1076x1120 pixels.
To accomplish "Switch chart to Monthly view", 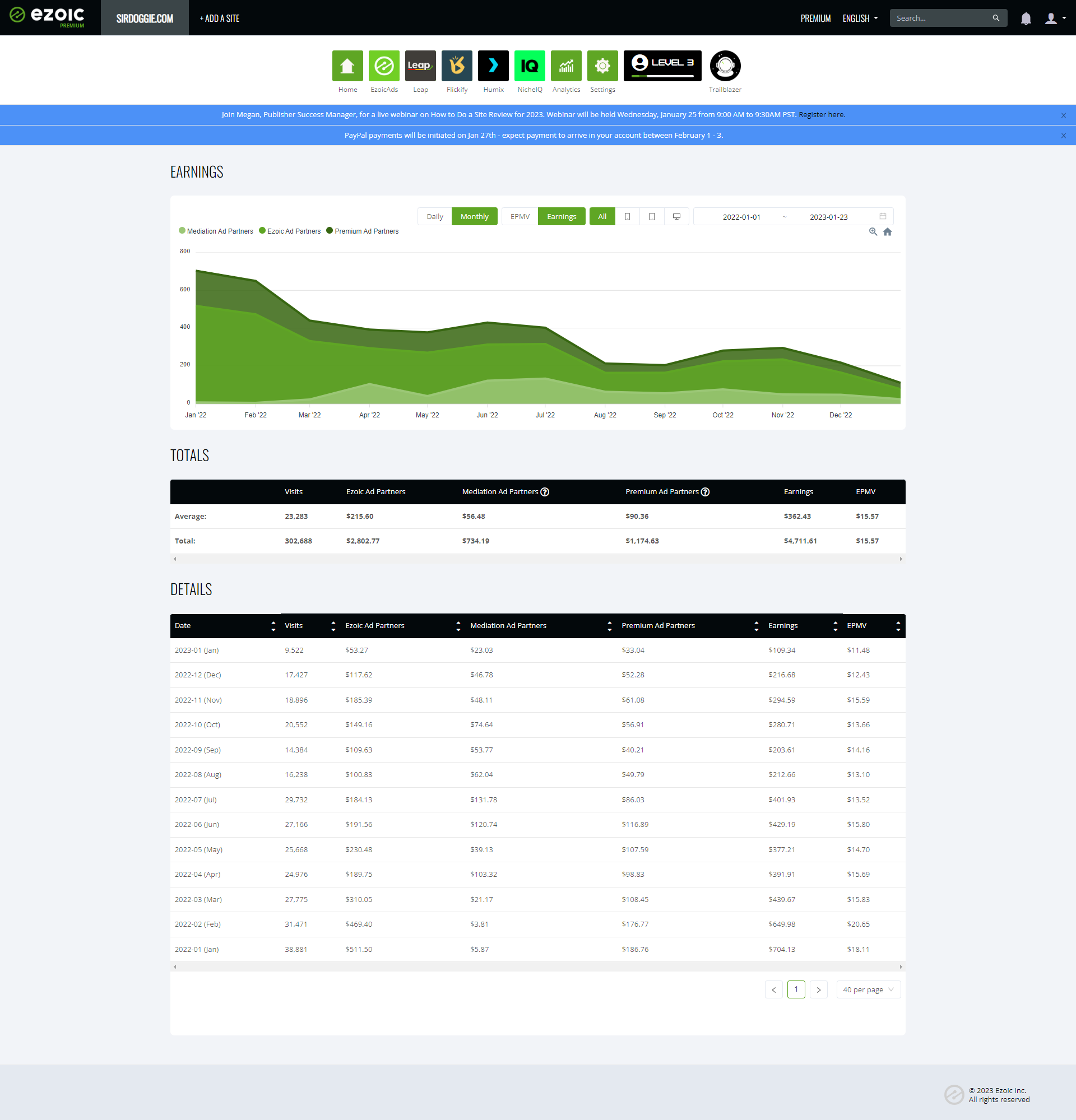I will tap(474, 217).
